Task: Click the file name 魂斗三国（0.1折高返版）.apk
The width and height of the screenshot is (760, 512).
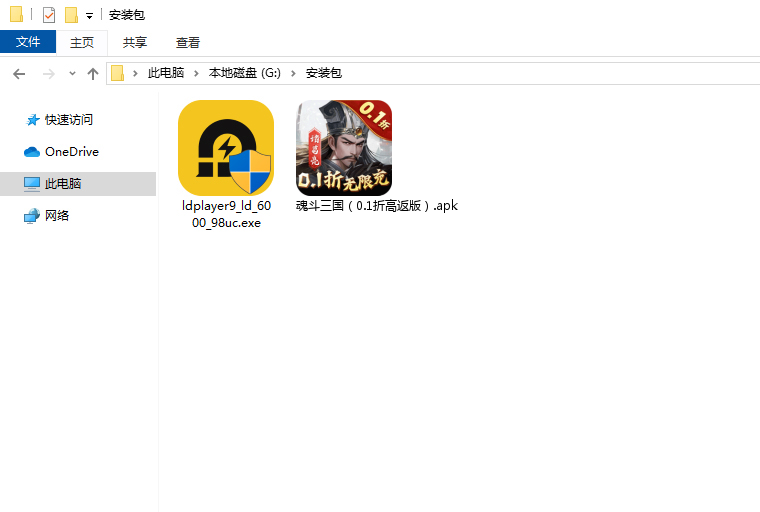Action: [x=377, y=206]
